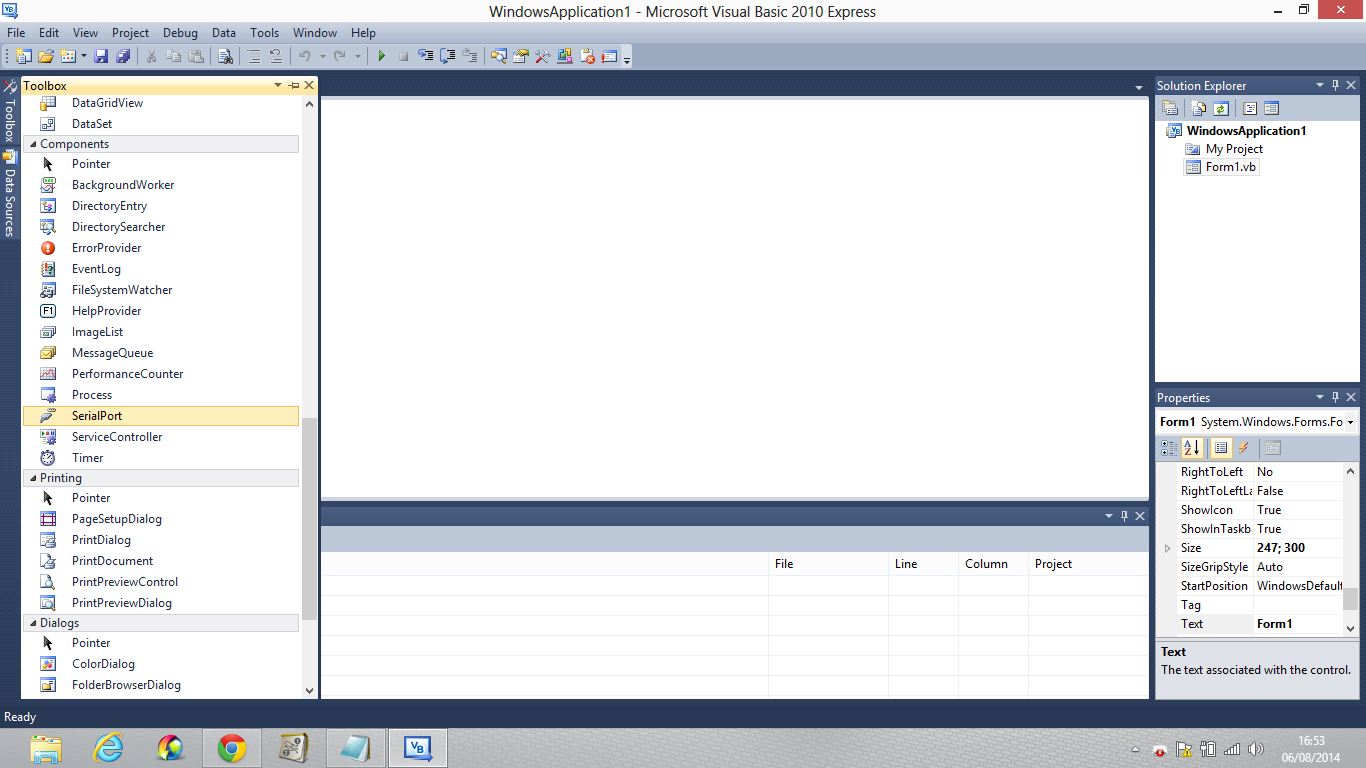Switch to the Data Sources side tab
The height and width of the screenshot is (768, 1366).
pyautogui.click(x=9, y=195)
